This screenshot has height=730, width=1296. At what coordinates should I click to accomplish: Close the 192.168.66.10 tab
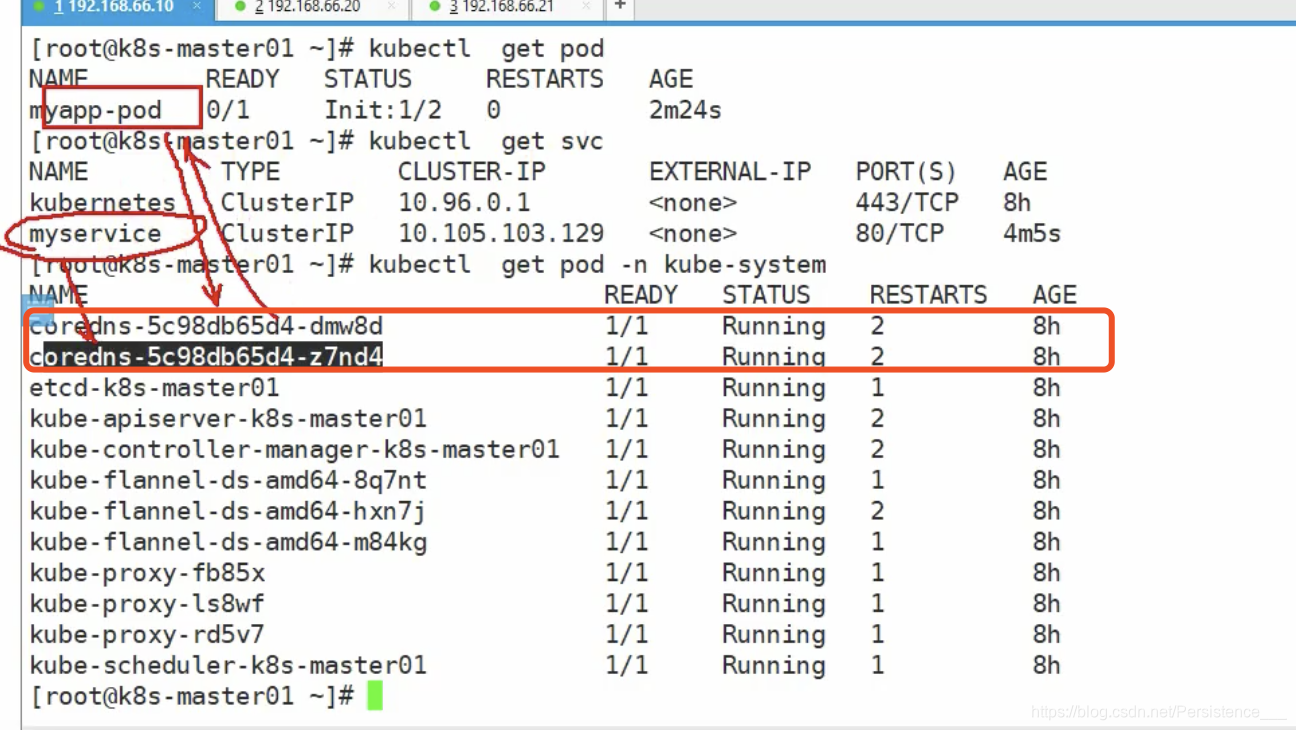click(x=198, y=6)
